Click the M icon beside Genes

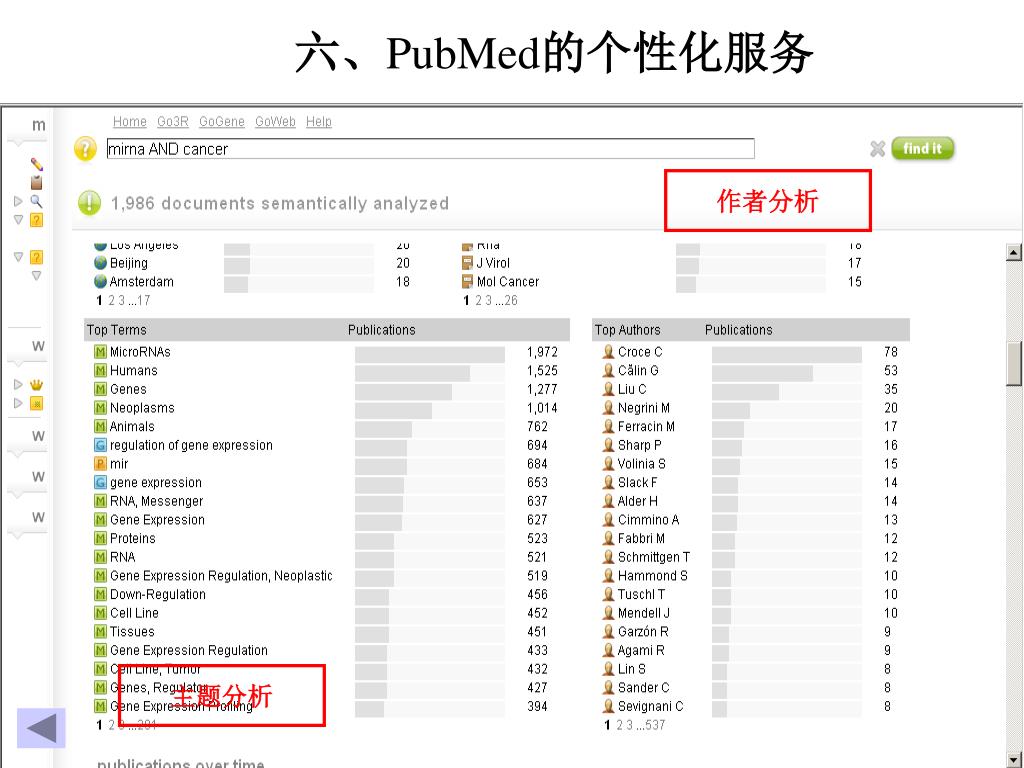click(x=100, y=389)
